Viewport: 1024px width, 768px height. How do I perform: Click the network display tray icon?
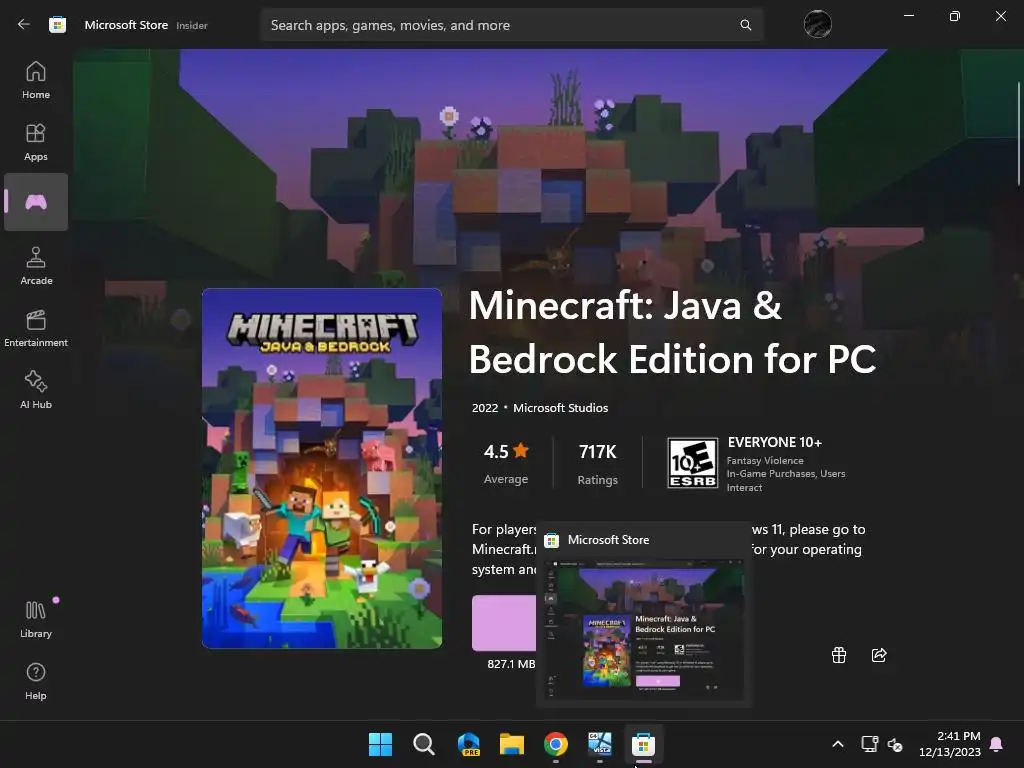point(869,744)
